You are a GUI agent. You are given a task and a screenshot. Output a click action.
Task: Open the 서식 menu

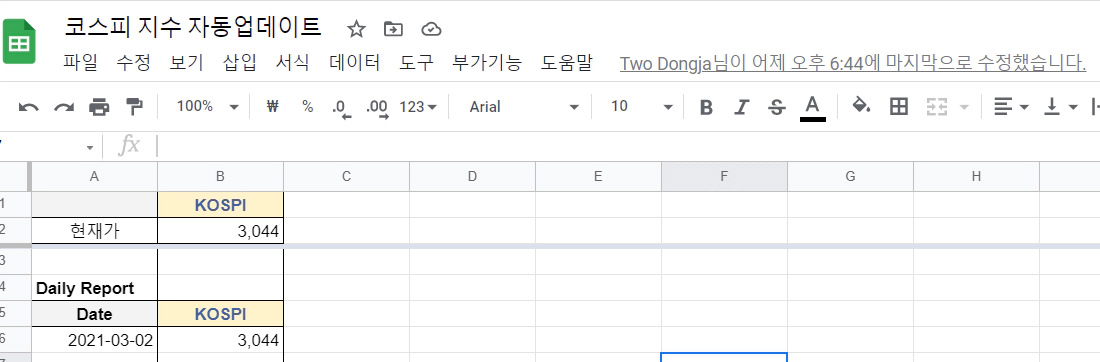click(x=293, y=63)
